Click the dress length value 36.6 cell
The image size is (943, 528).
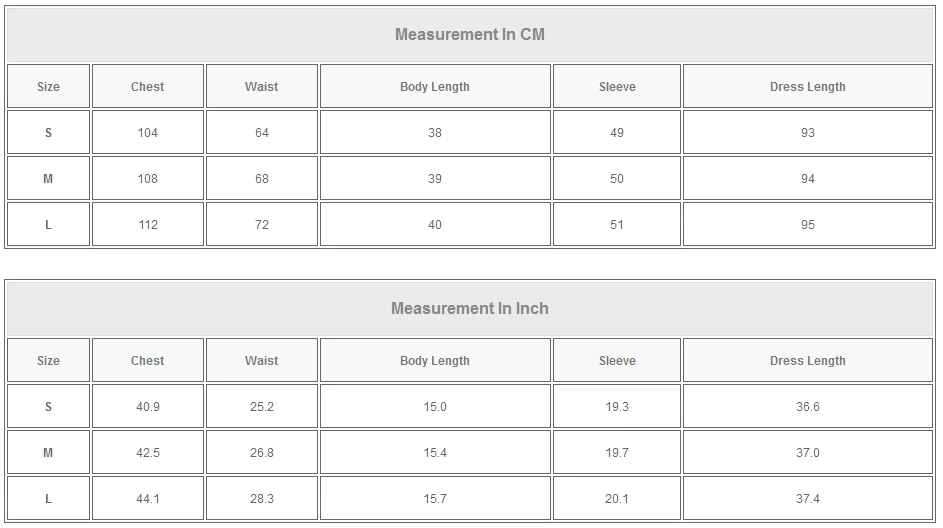pyautogui.click(x=808, y=407)
